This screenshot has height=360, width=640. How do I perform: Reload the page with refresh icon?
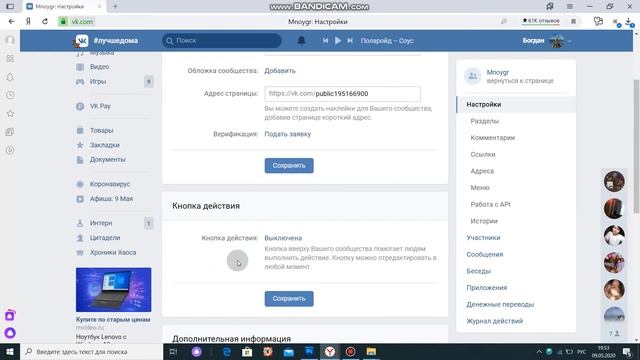tap(45, 21)
